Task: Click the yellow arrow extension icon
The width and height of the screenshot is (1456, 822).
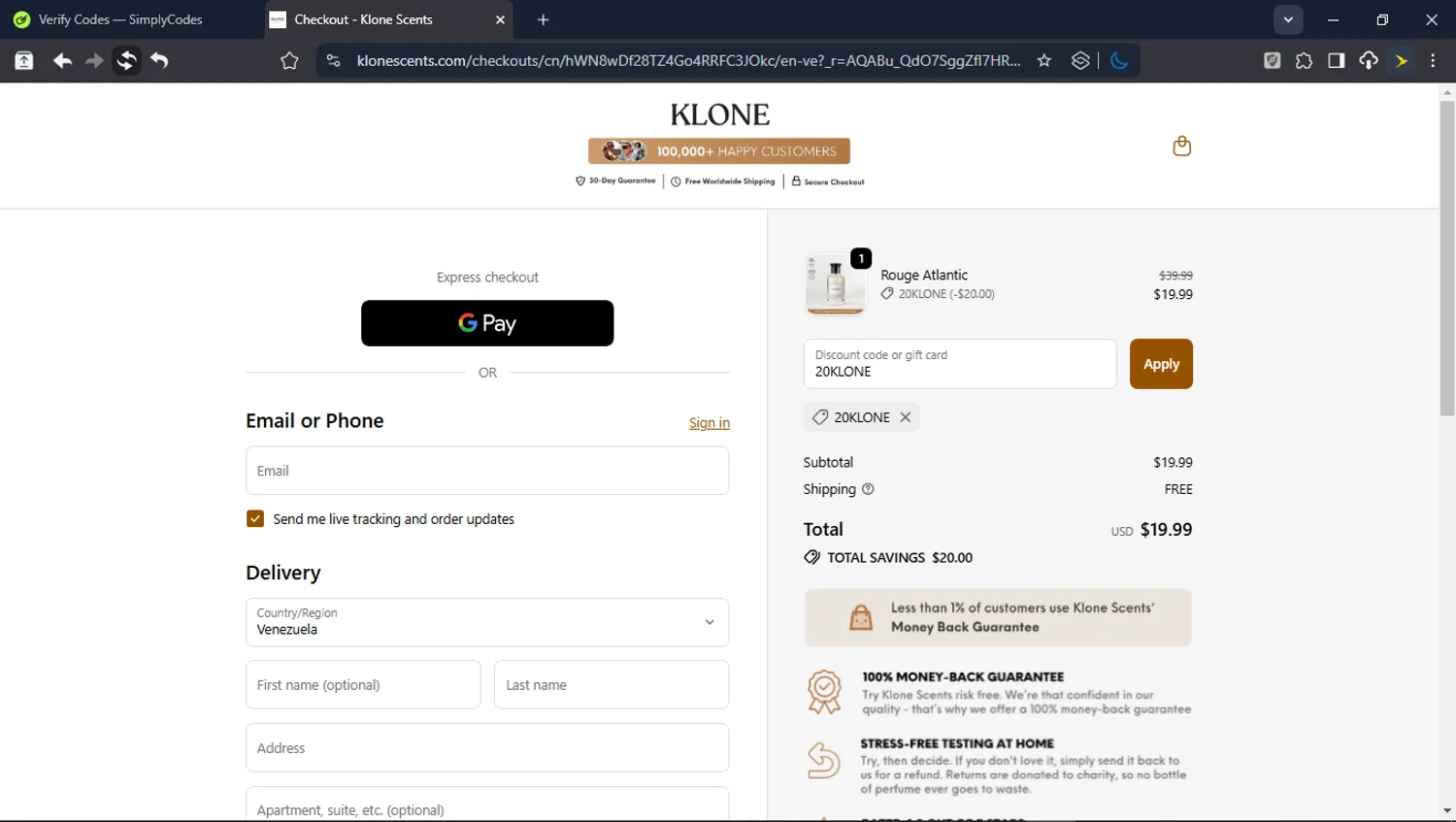Action: click(1401, 60)
